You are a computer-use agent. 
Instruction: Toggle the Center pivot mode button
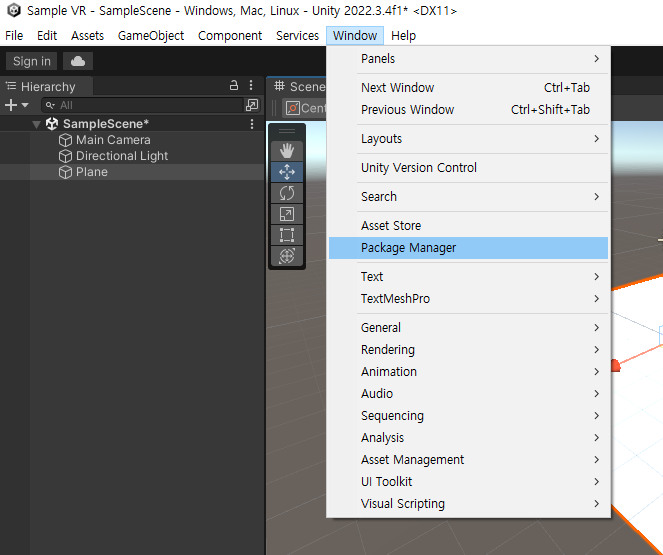pos(304,108)
